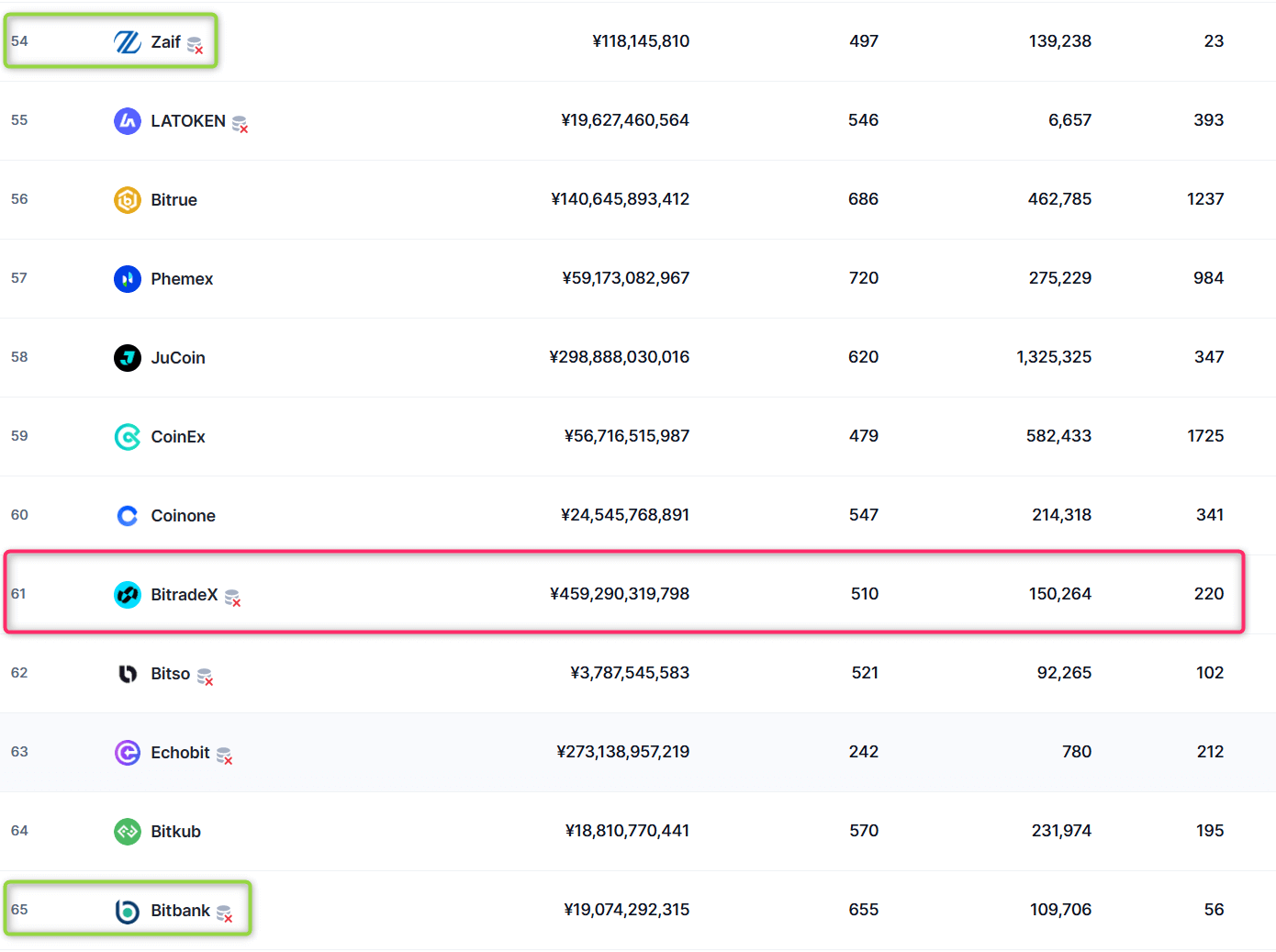Click the Zaif exchange logo
The height and width of the screenshot is (952, 1276).
[x=127, y=42]
